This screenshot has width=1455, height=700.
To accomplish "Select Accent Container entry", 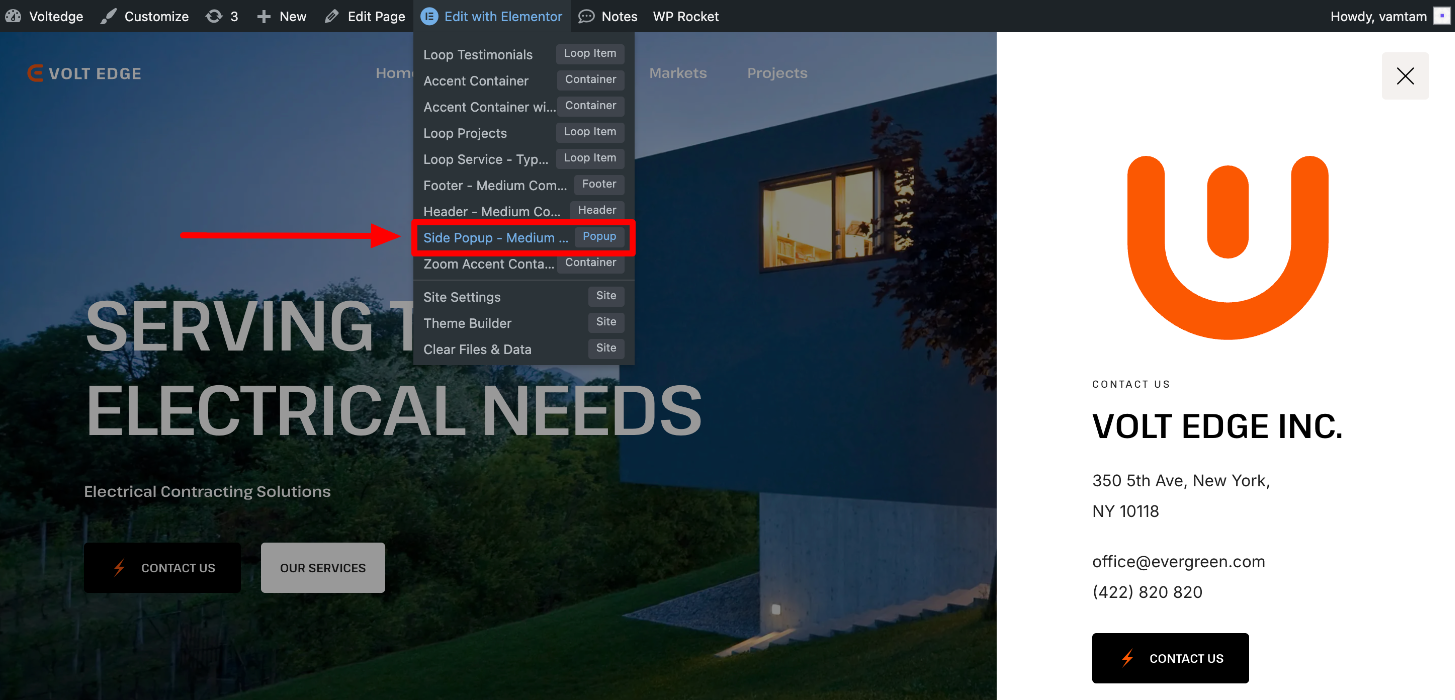I will coord(523,80).
